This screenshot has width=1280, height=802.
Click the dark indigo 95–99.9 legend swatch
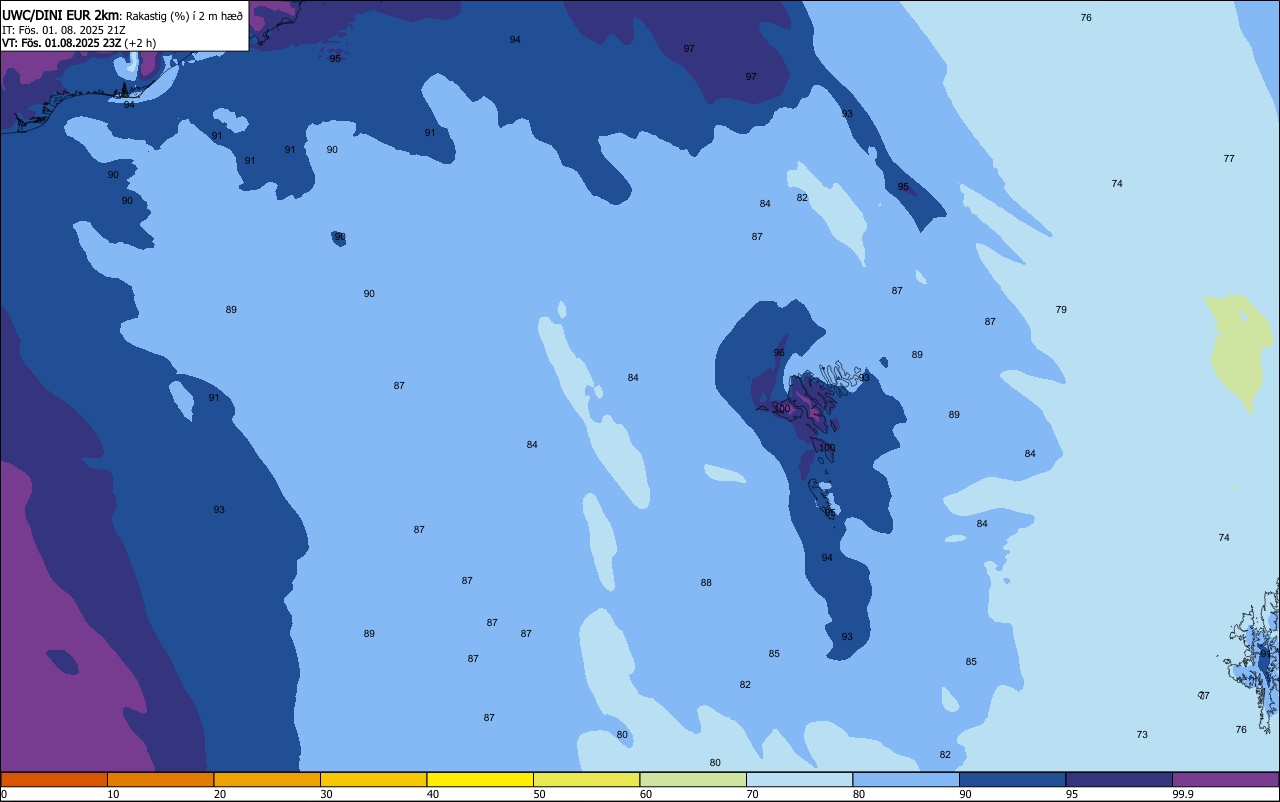[1119, 779]
